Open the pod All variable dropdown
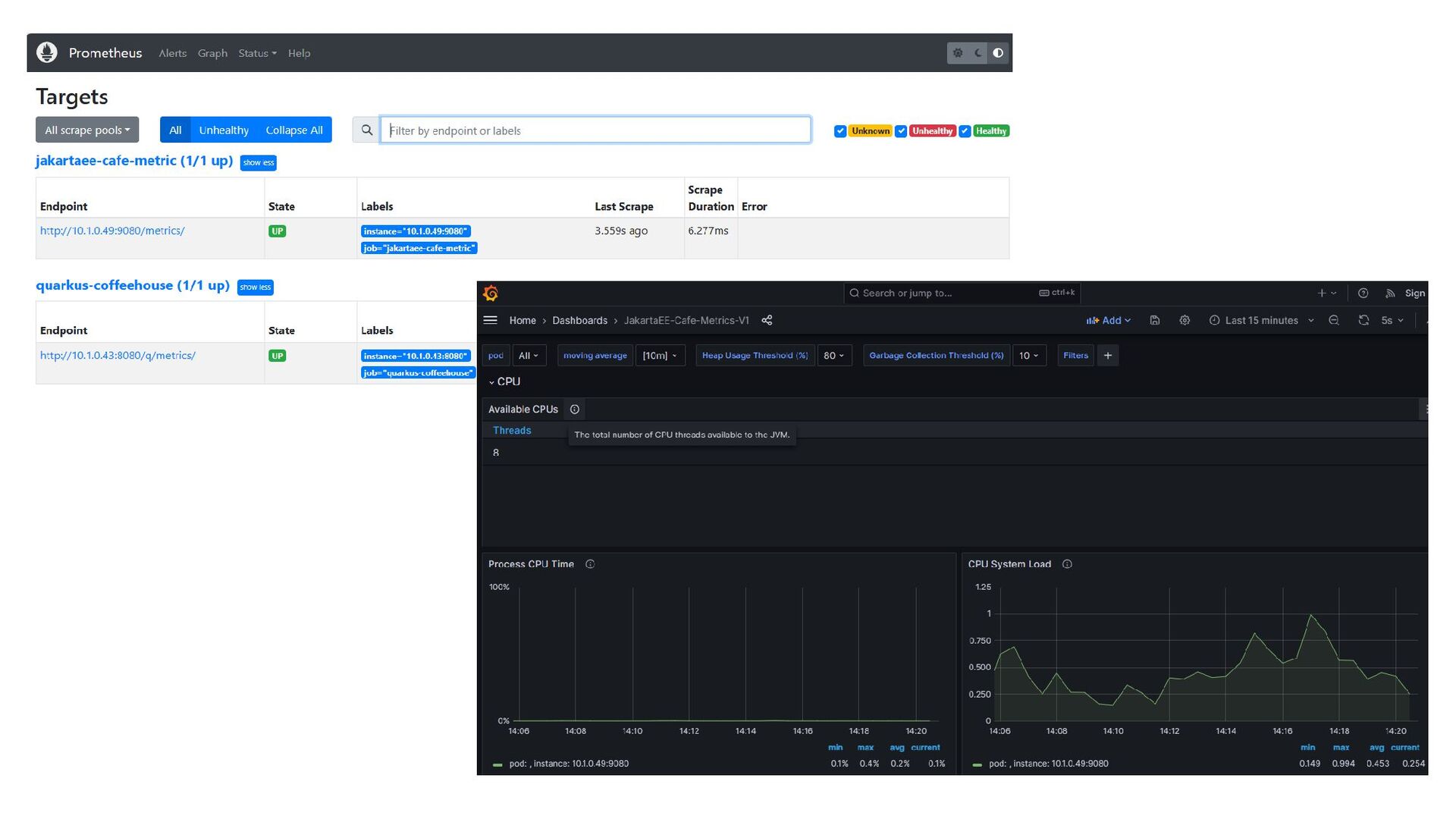1456x819 pixels. tap(529, 355)
